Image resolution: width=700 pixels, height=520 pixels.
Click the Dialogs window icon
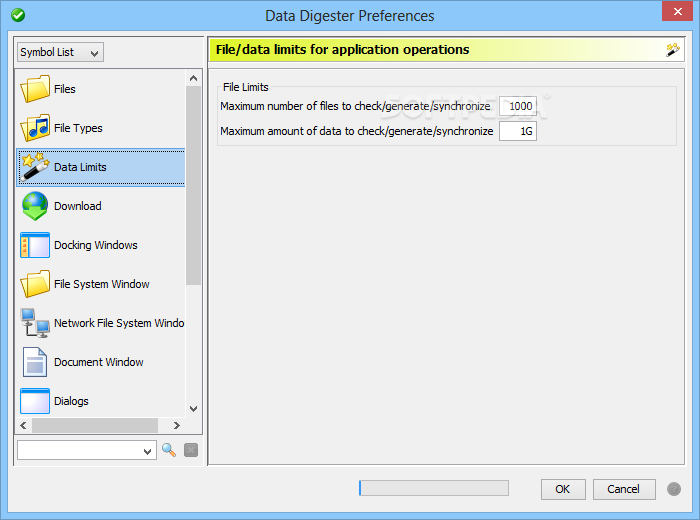[x=35, y=401]
